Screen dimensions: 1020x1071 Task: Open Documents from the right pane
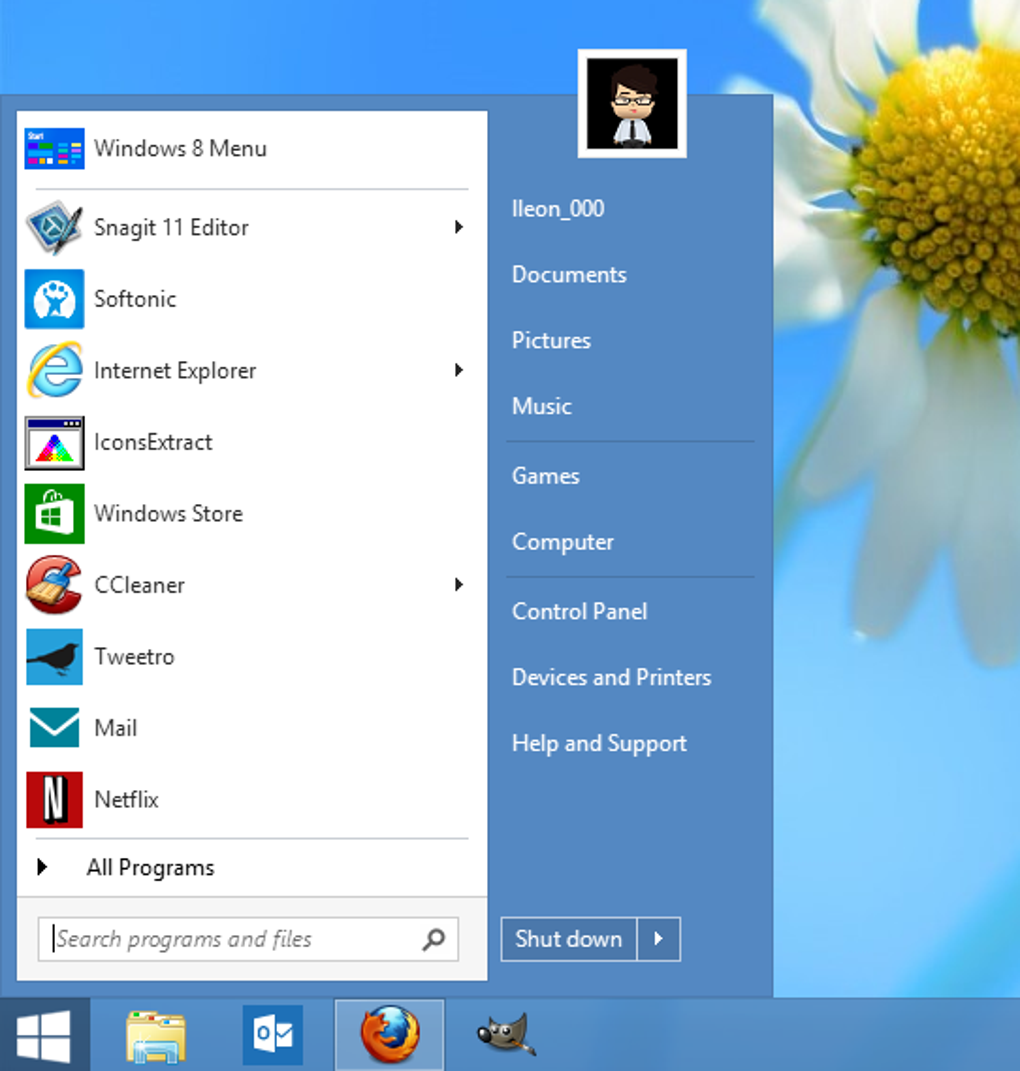tap(569, 275)
